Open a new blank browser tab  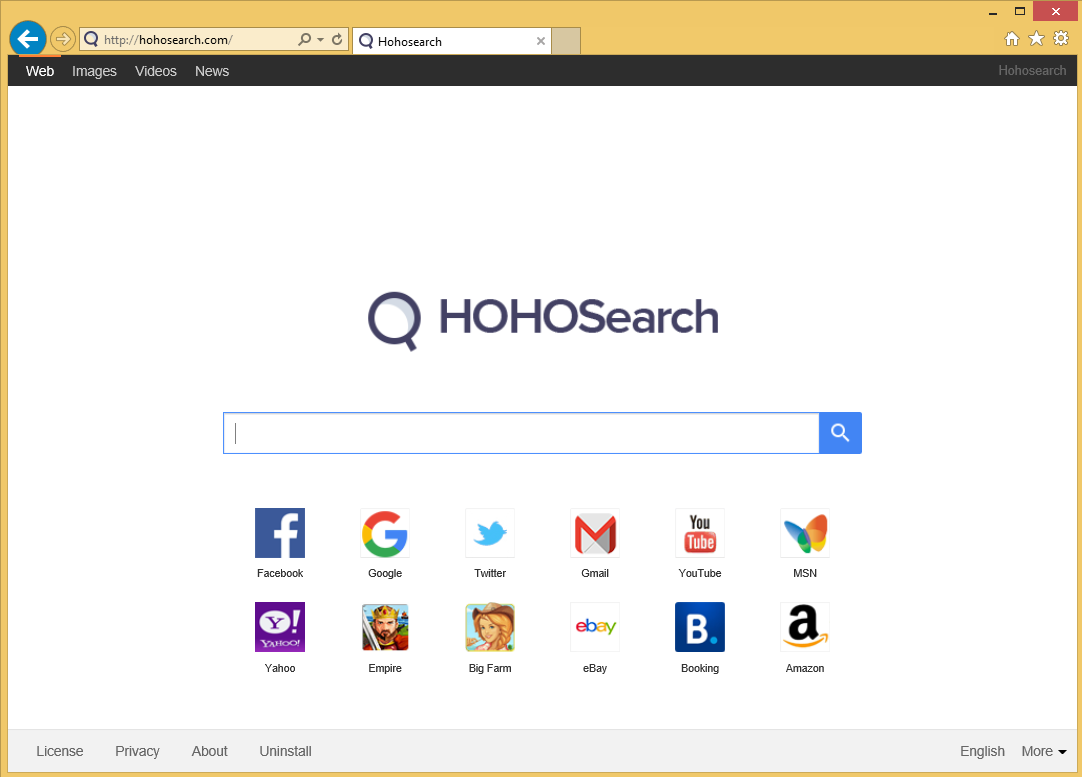click(566, 41)
